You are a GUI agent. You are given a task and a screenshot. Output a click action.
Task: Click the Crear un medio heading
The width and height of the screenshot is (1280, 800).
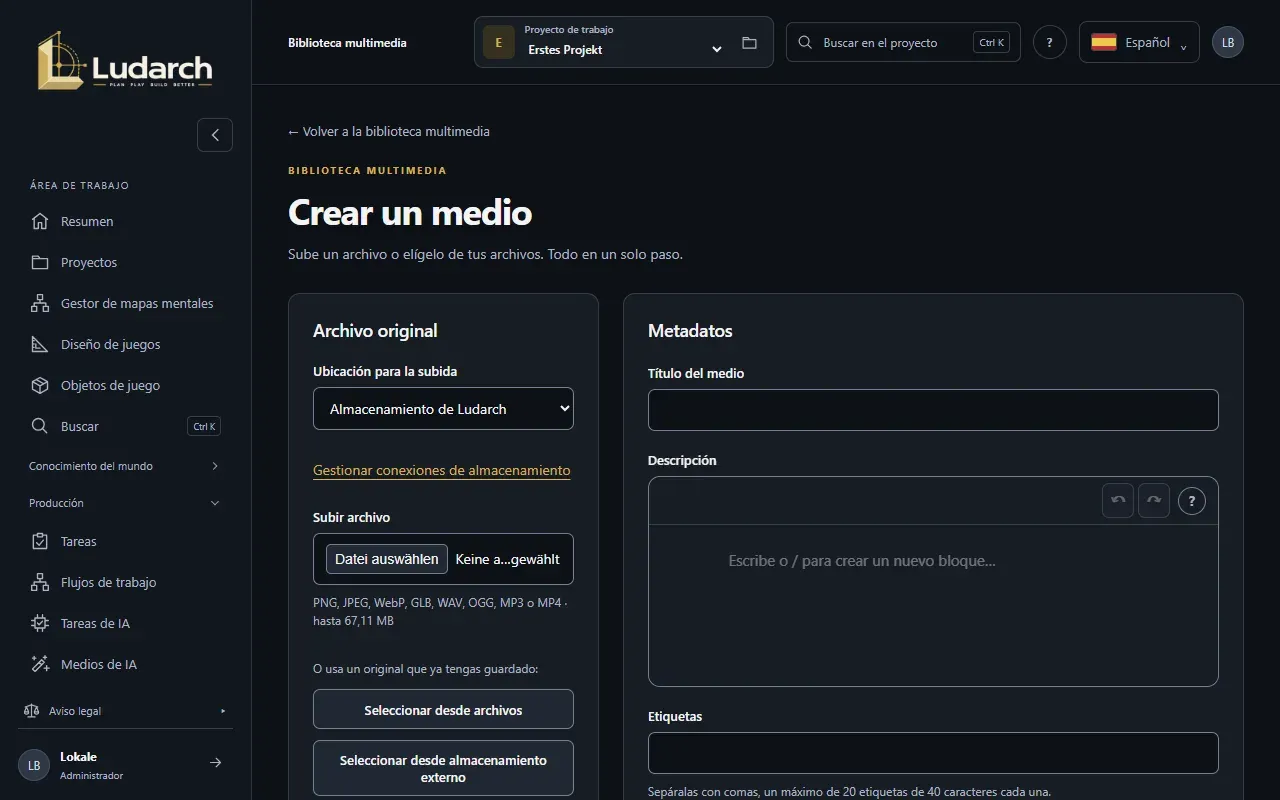[x=410, y=213]
